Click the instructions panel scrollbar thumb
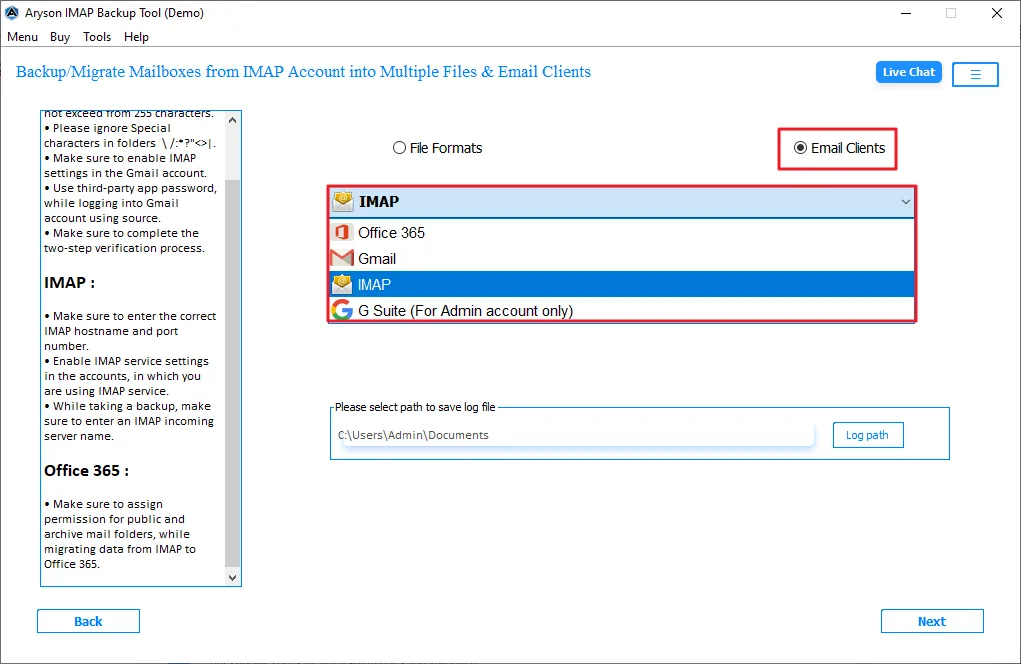Image resolution: width=1021 pixels, height=664 pixels. [x=232, y=372]
